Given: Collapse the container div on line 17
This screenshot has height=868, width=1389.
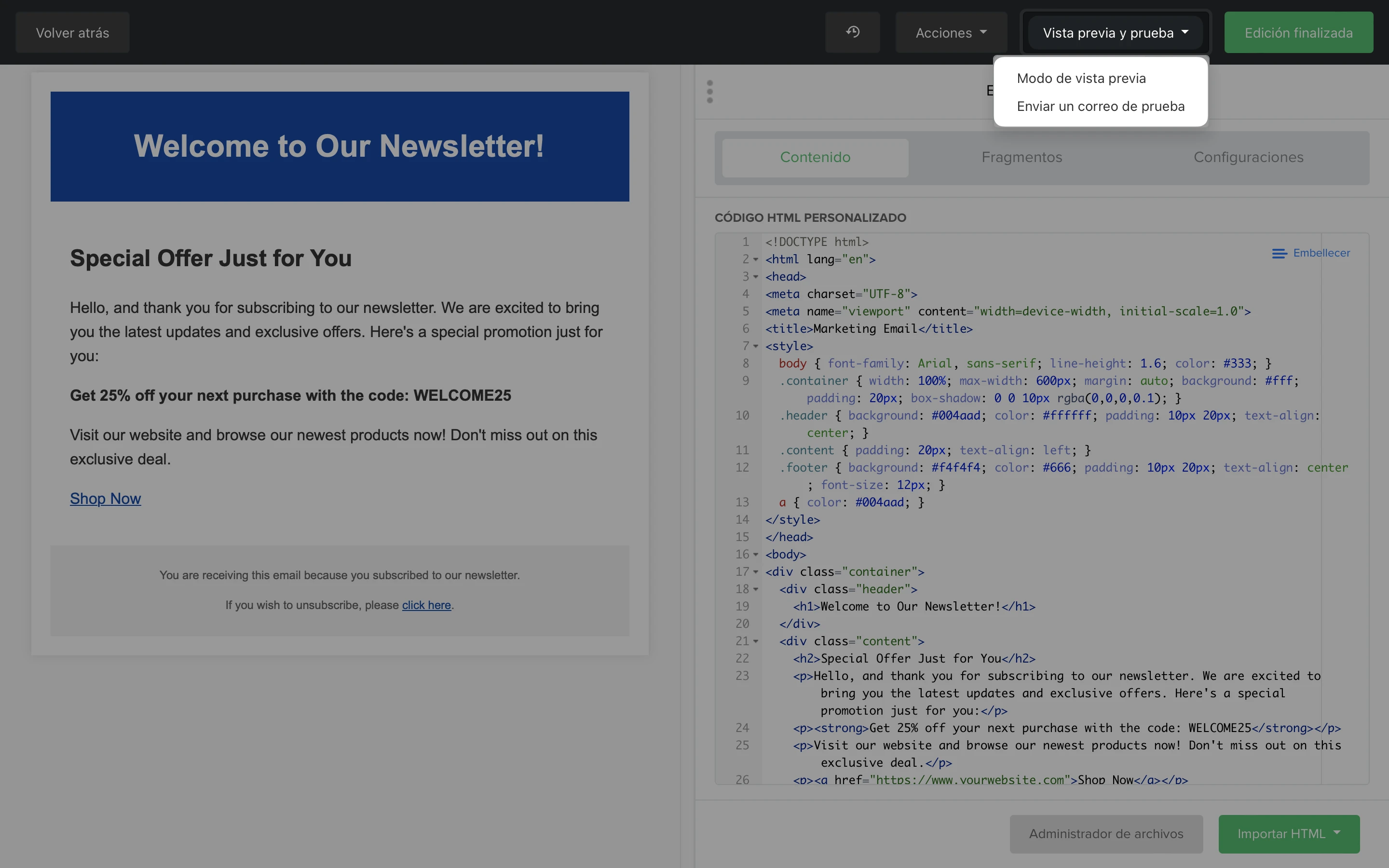Looking at the screenshot, I should tap(756, 572).
